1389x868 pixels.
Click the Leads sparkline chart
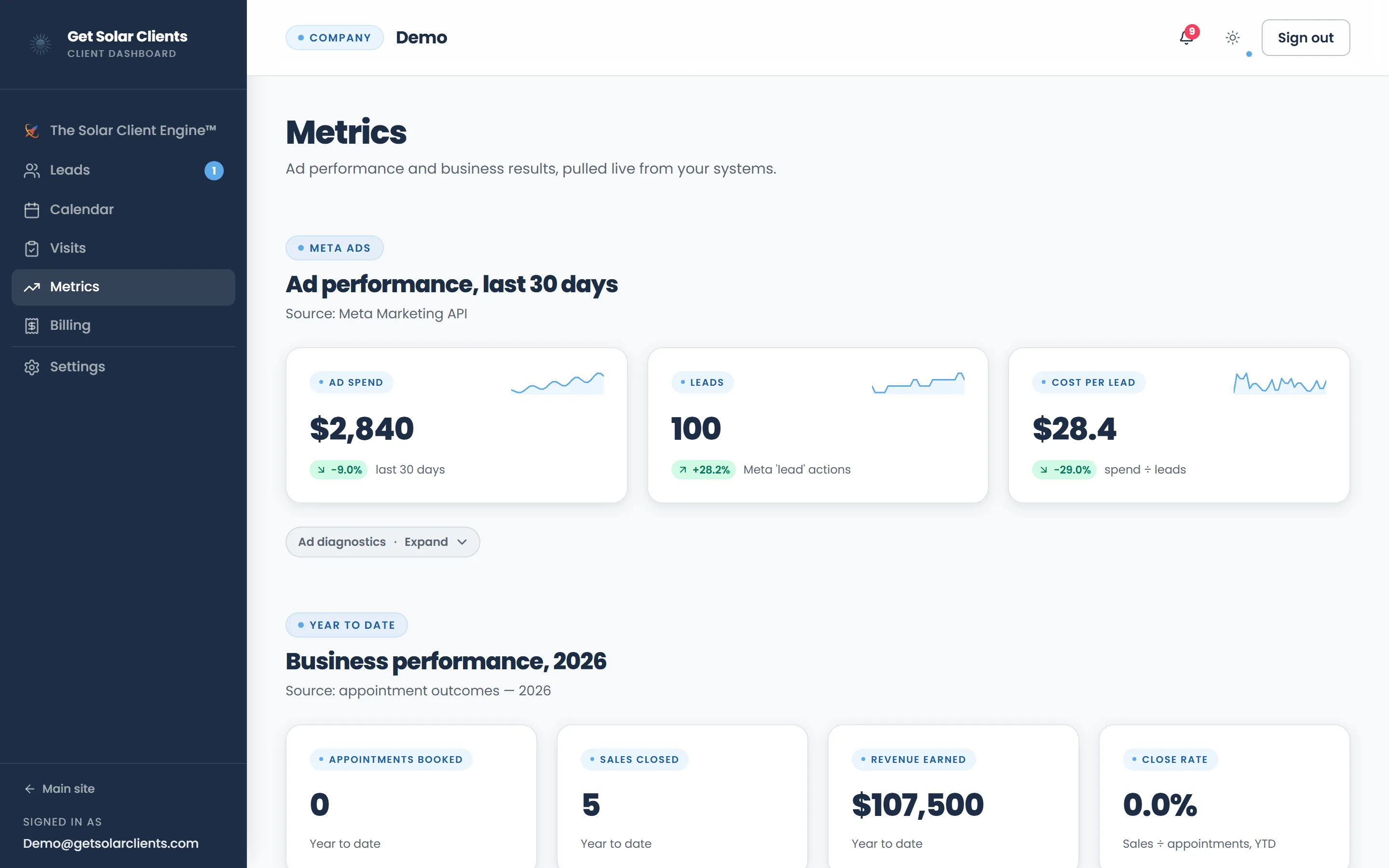(x=918, y=383)
